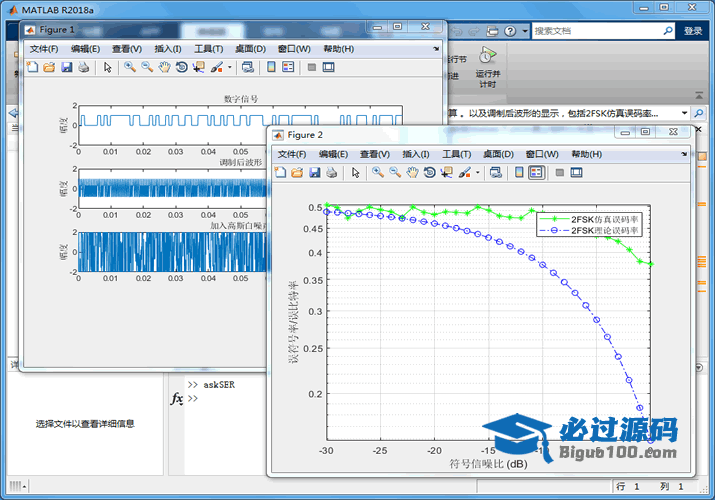
Task: Click dock arrow in Figure 2 menu bar
Action: [684, 154]
